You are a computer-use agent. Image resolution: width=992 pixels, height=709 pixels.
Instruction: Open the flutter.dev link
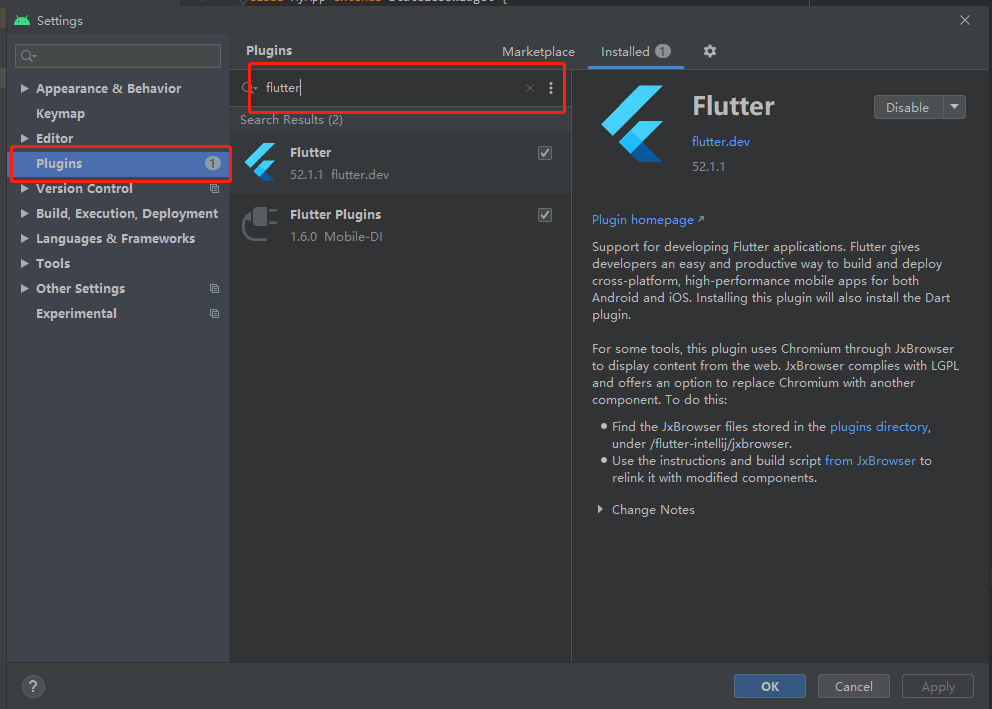point(721,142)
